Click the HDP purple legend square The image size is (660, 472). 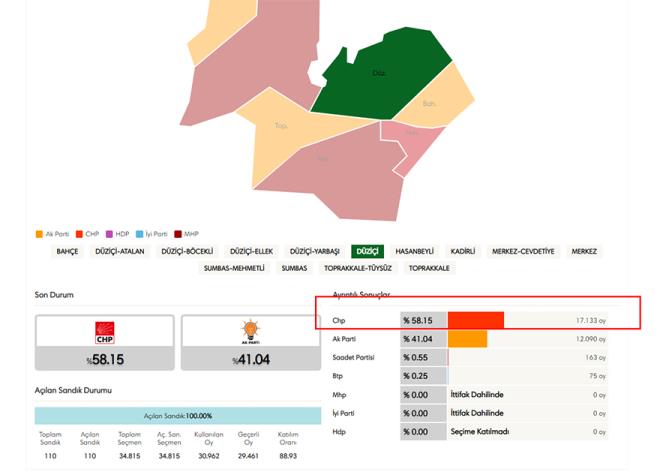(109, 233)
